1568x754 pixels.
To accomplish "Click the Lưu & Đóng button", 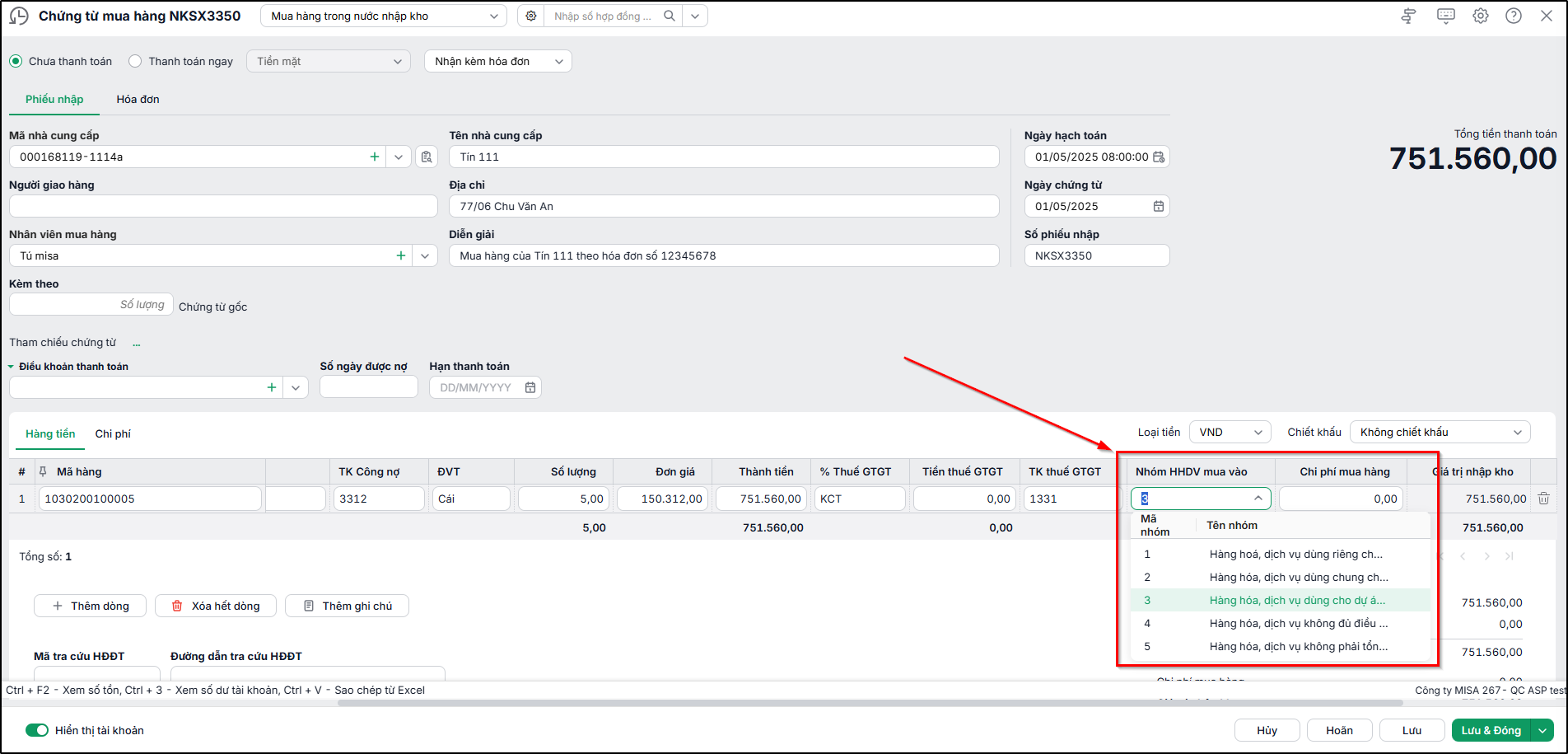I will (1491, 730).
